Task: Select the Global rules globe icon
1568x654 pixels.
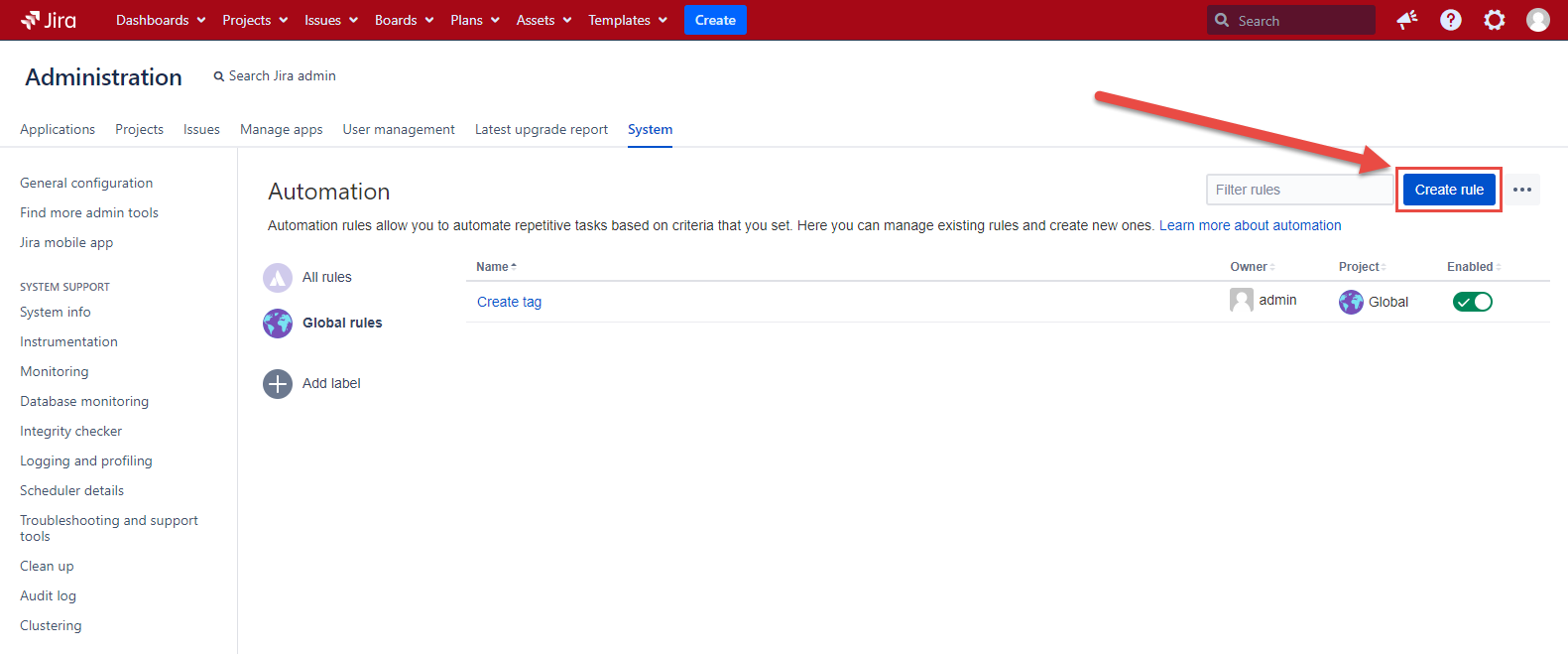Action: pyautogui.click(x=278, y=324)
